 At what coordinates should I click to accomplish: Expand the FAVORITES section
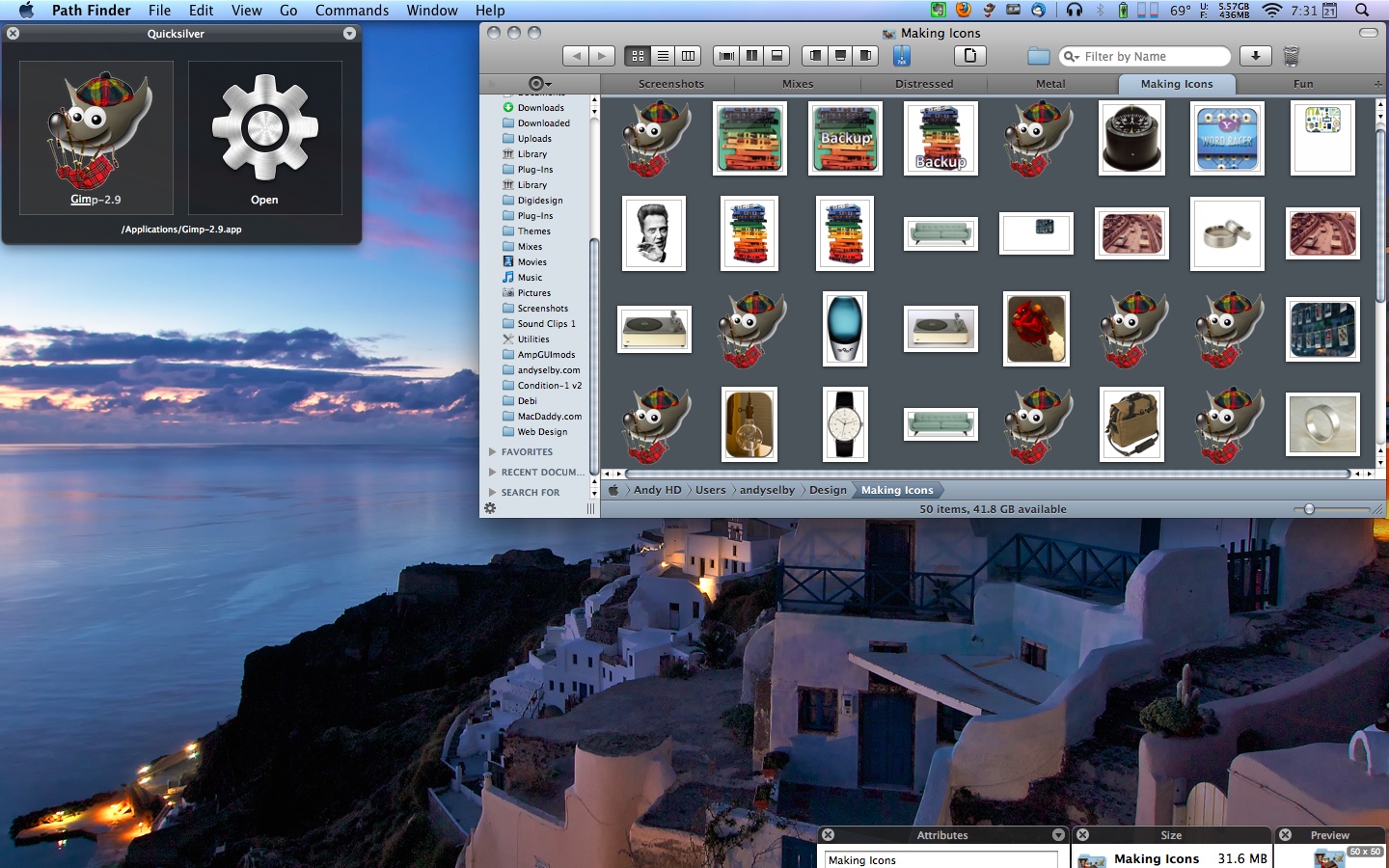coord(493,451)
